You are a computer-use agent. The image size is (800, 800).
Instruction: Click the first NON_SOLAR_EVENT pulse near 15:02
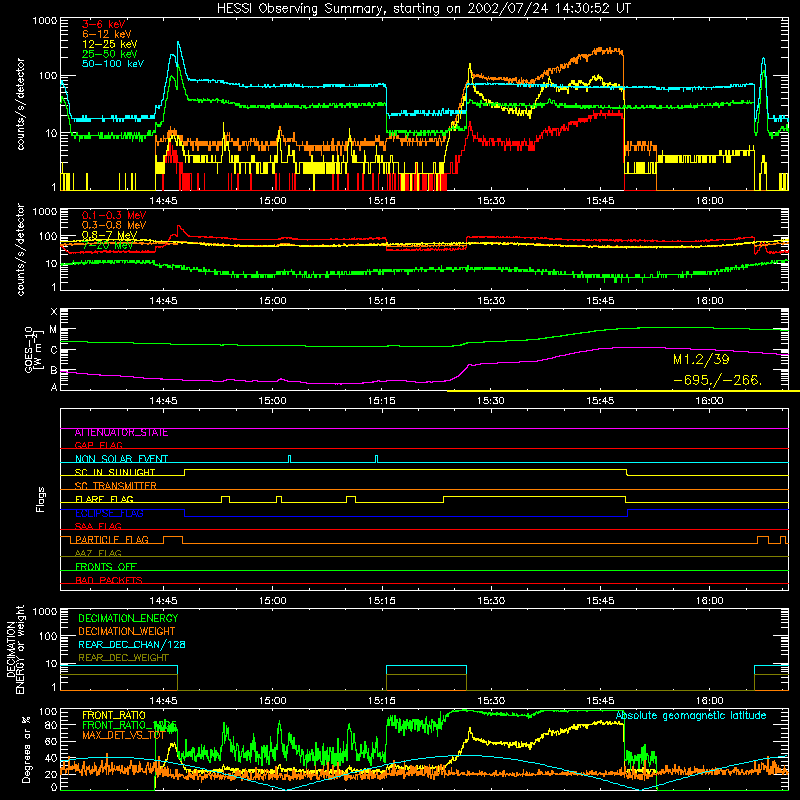(290, 459)
